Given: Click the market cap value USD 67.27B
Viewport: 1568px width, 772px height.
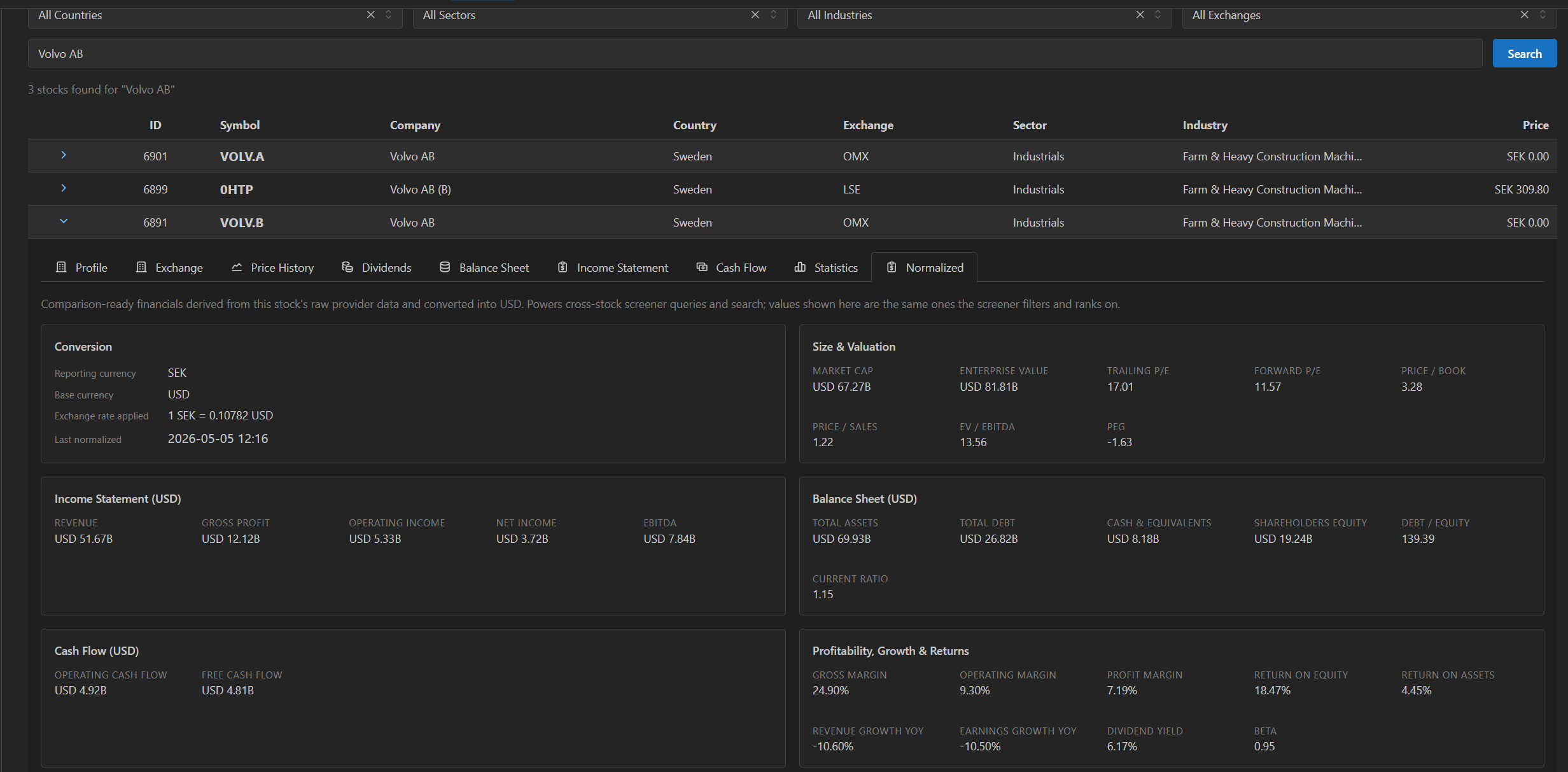Looking at the screenshot, I should click(841, 387).
